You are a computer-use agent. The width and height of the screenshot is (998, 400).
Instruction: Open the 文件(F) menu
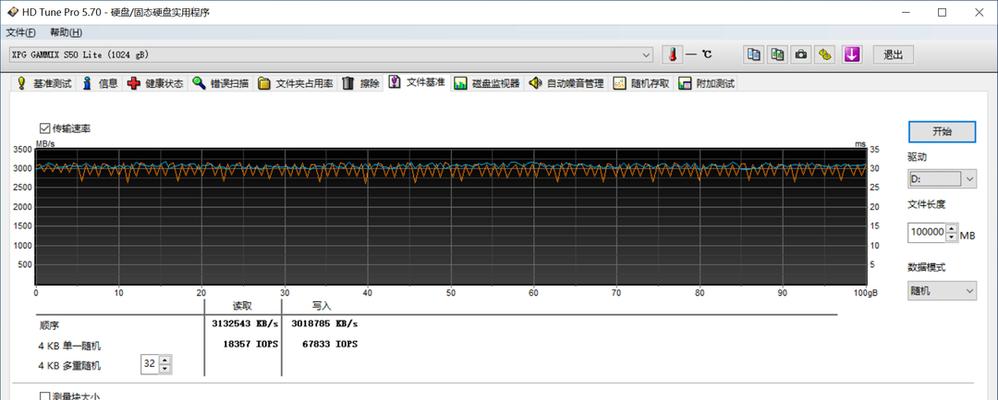21,32
